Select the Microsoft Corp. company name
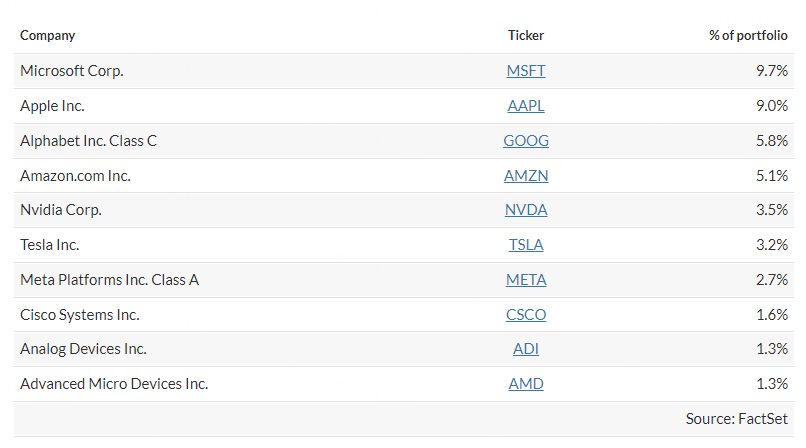Screen dimensions: 806x448 [x=72, y=71]
